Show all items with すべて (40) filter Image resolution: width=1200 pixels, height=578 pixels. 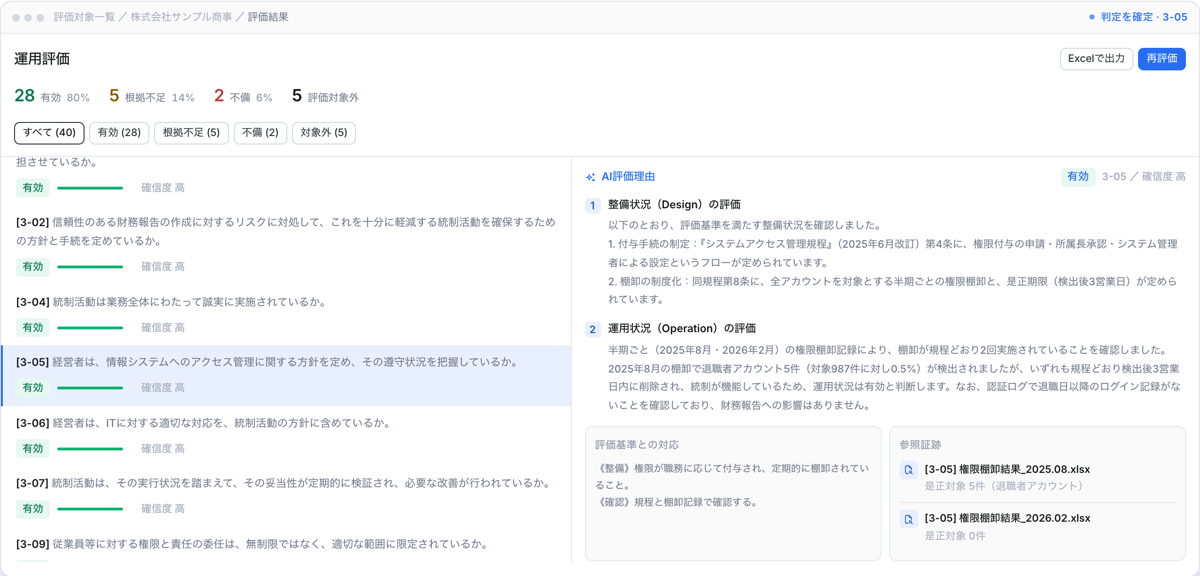49,133
